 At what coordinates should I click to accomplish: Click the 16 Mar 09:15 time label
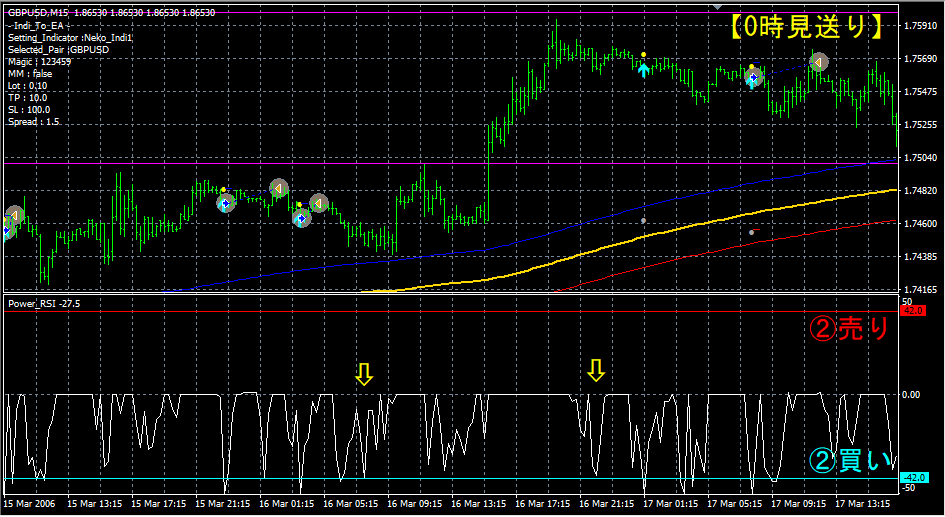[415, 504]
